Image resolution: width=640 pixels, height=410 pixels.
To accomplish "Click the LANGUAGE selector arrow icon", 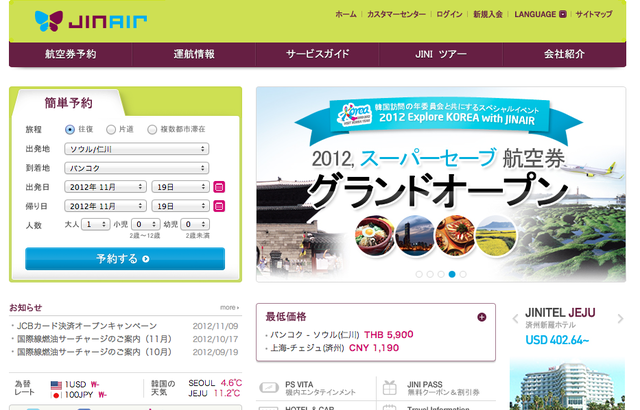I will click(562, 14).
